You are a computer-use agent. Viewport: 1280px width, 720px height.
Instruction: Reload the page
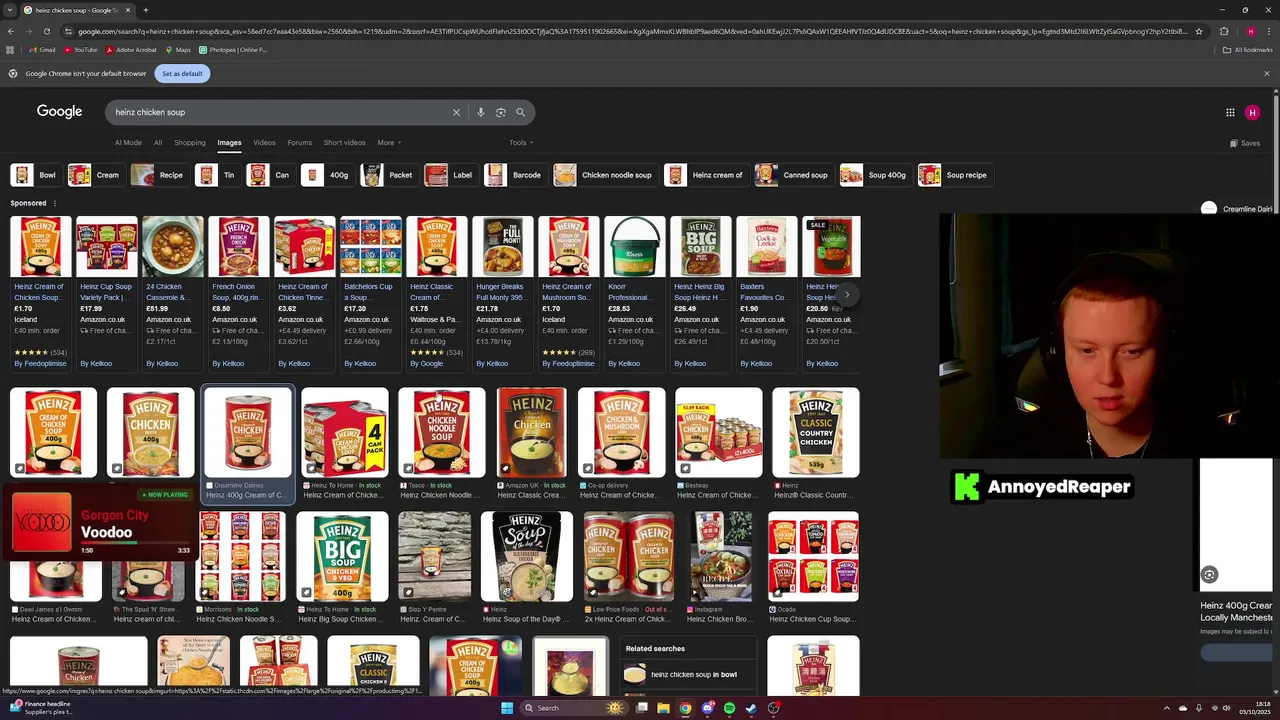point(46,31)
